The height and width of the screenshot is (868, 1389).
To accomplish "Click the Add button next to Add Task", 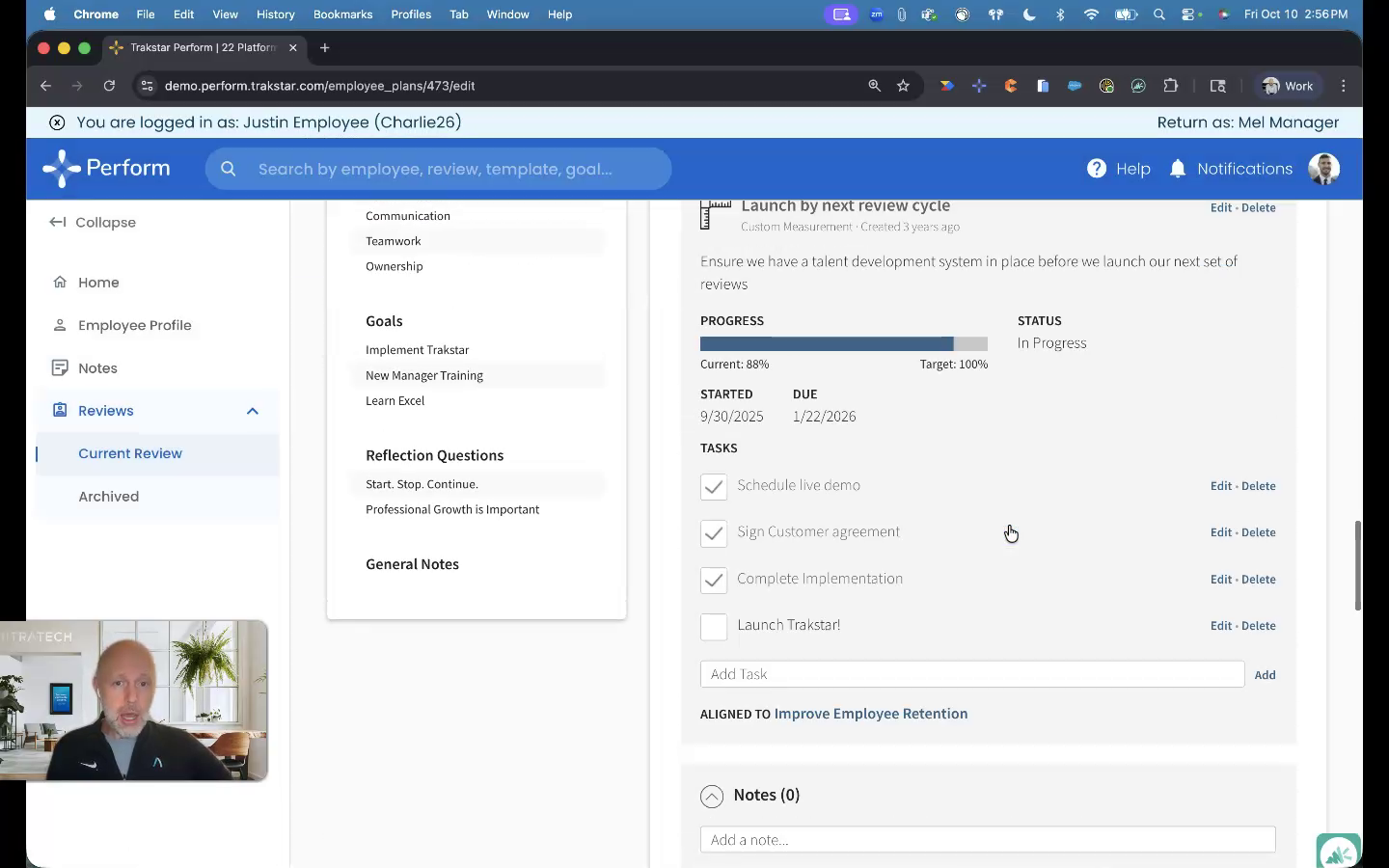I will coord(1265,675).
